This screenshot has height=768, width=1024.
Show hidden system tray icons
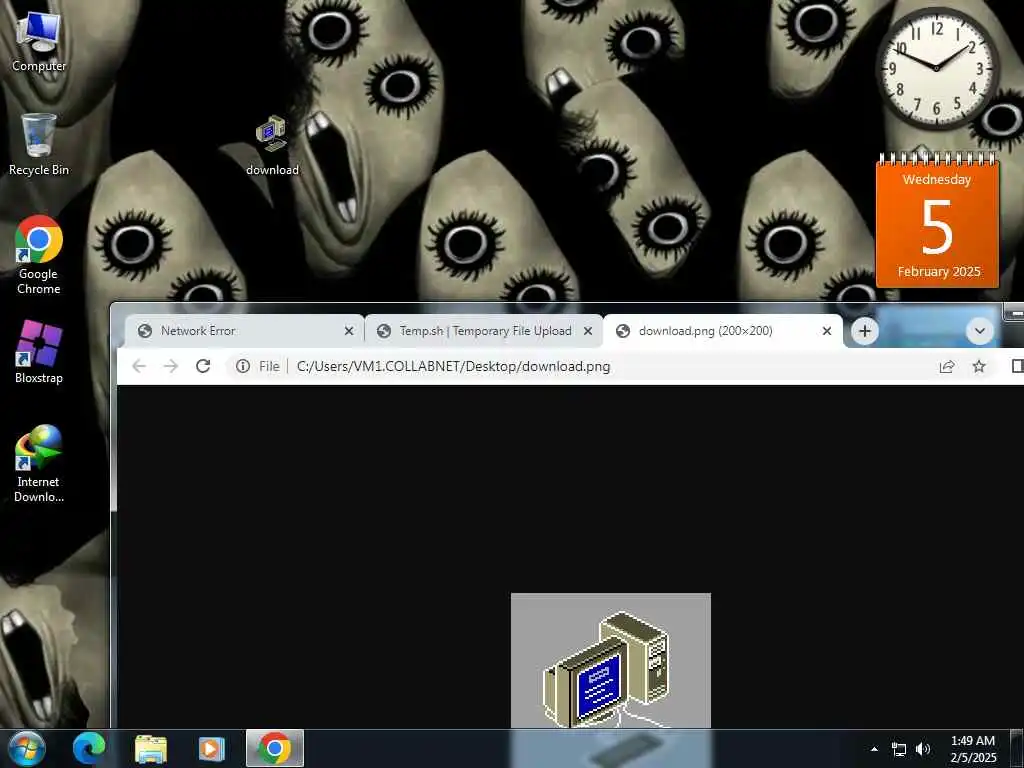point(874,749)
